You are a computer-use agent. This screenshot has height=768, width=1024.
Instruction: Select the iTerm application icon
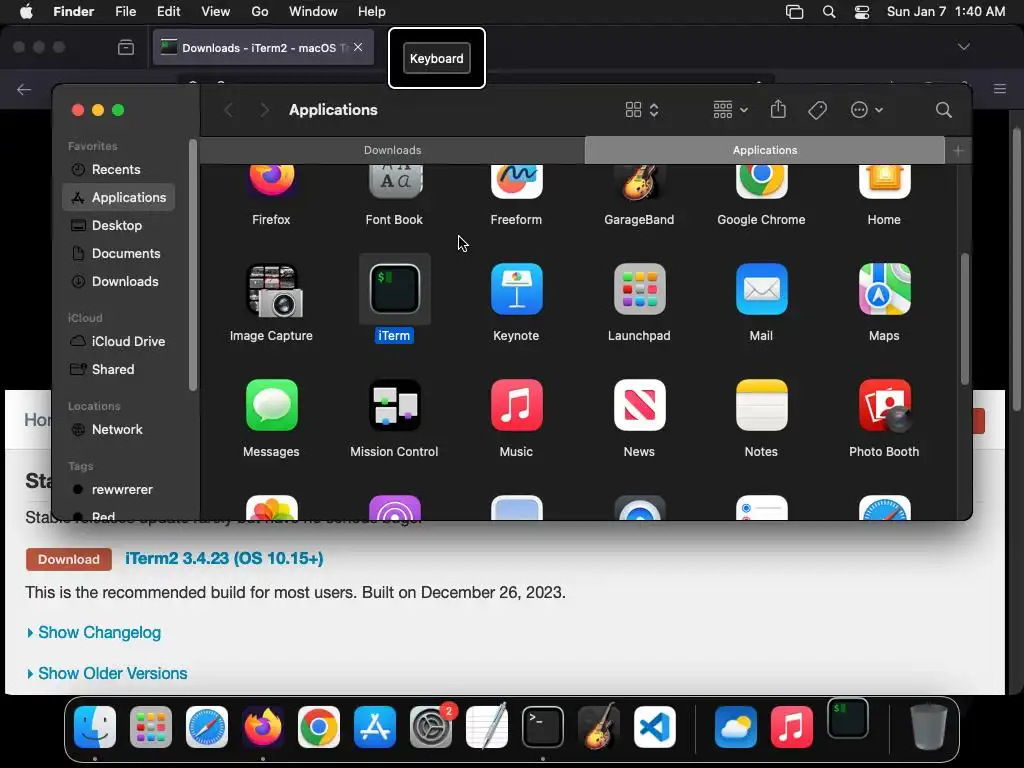394,289
